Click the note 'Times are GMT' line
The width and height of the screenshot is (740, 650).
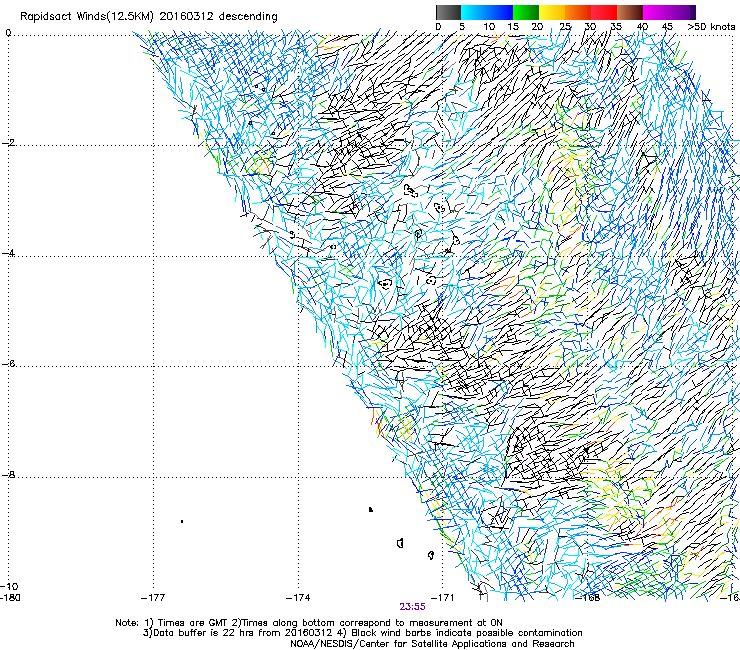point(309,623)
